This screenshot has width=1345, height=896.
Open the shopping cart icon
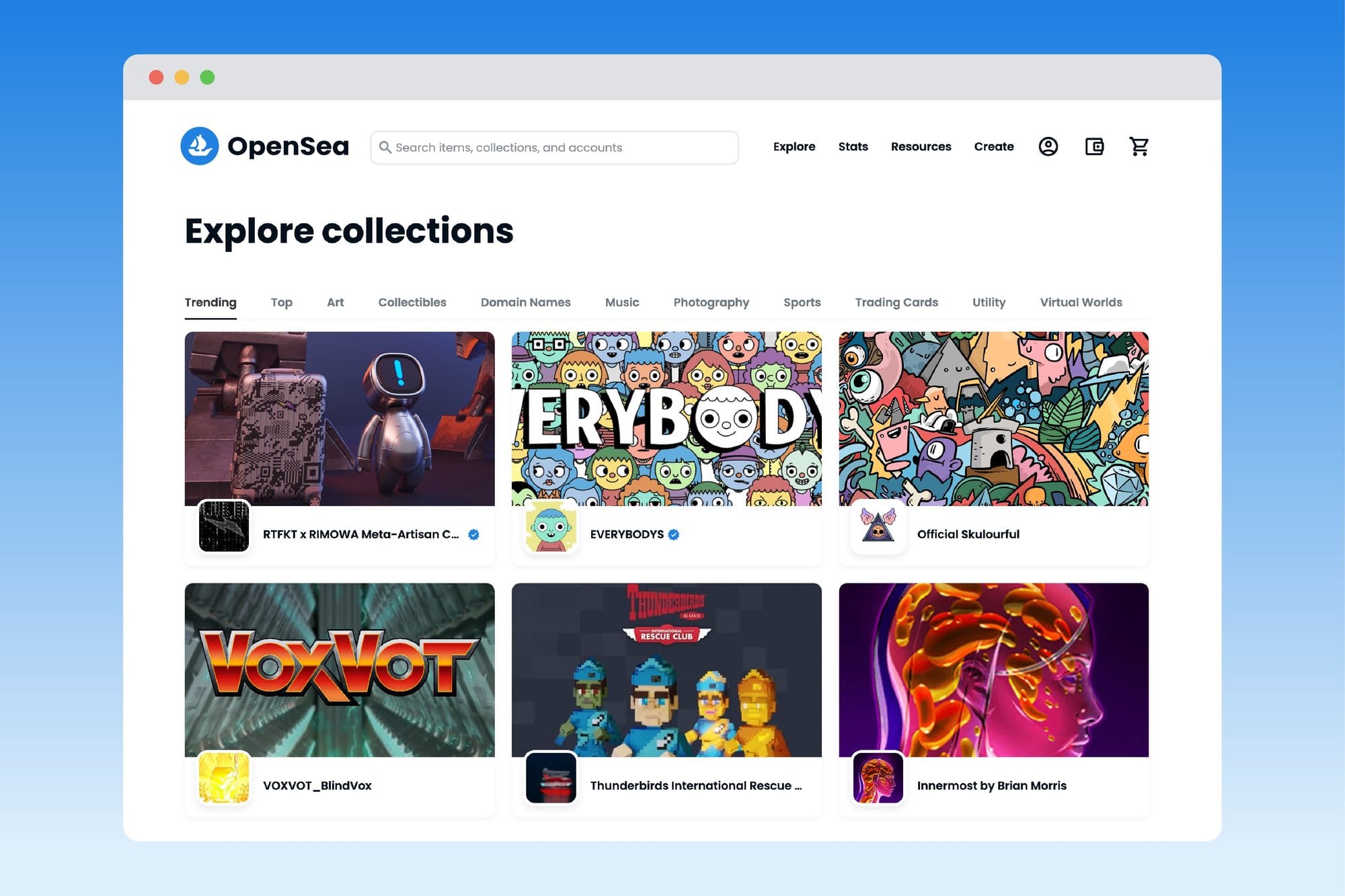[x=1139, y=147]
